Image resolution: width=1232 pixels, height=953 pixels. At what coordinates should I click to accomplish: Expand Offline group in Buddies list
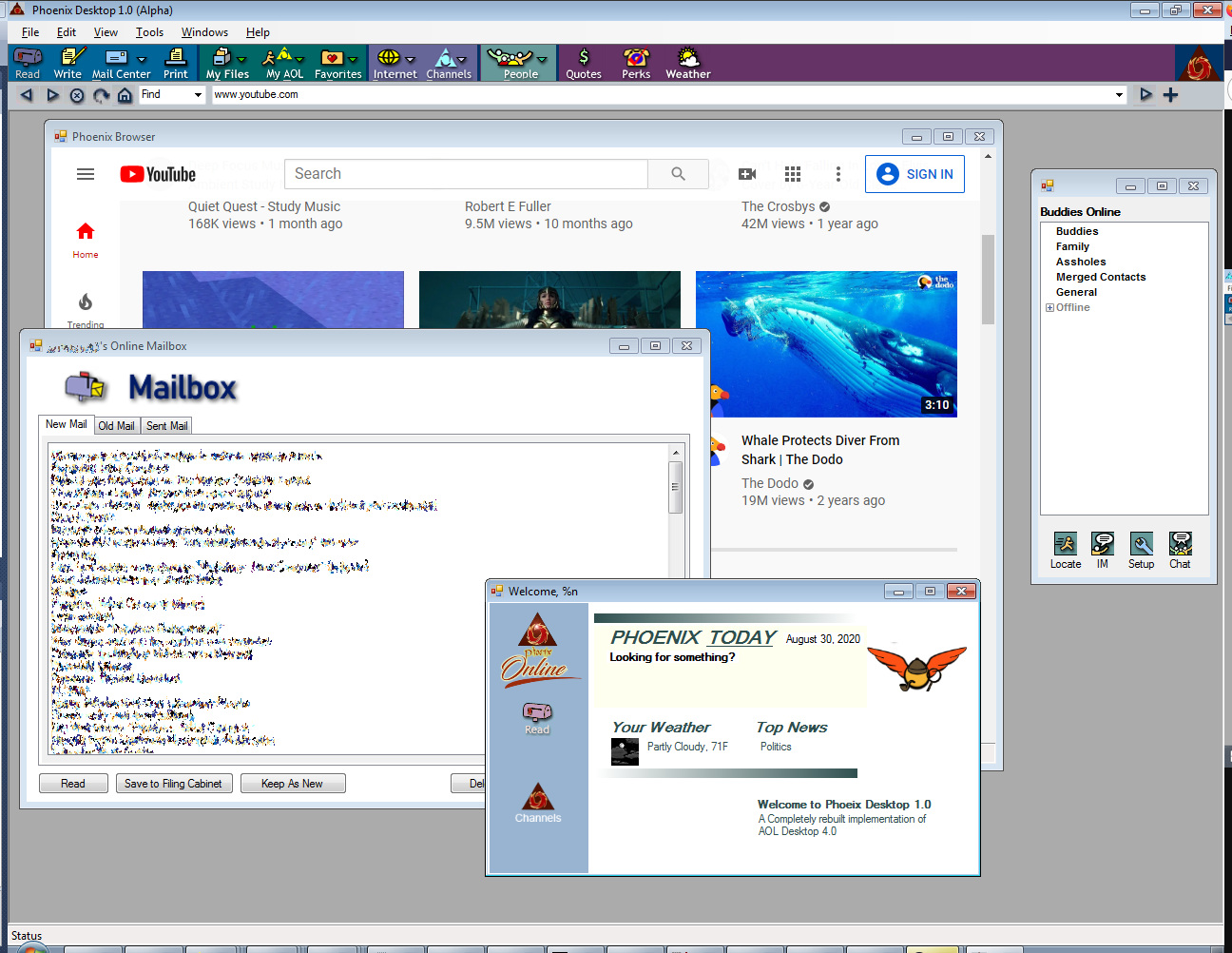1049,308
